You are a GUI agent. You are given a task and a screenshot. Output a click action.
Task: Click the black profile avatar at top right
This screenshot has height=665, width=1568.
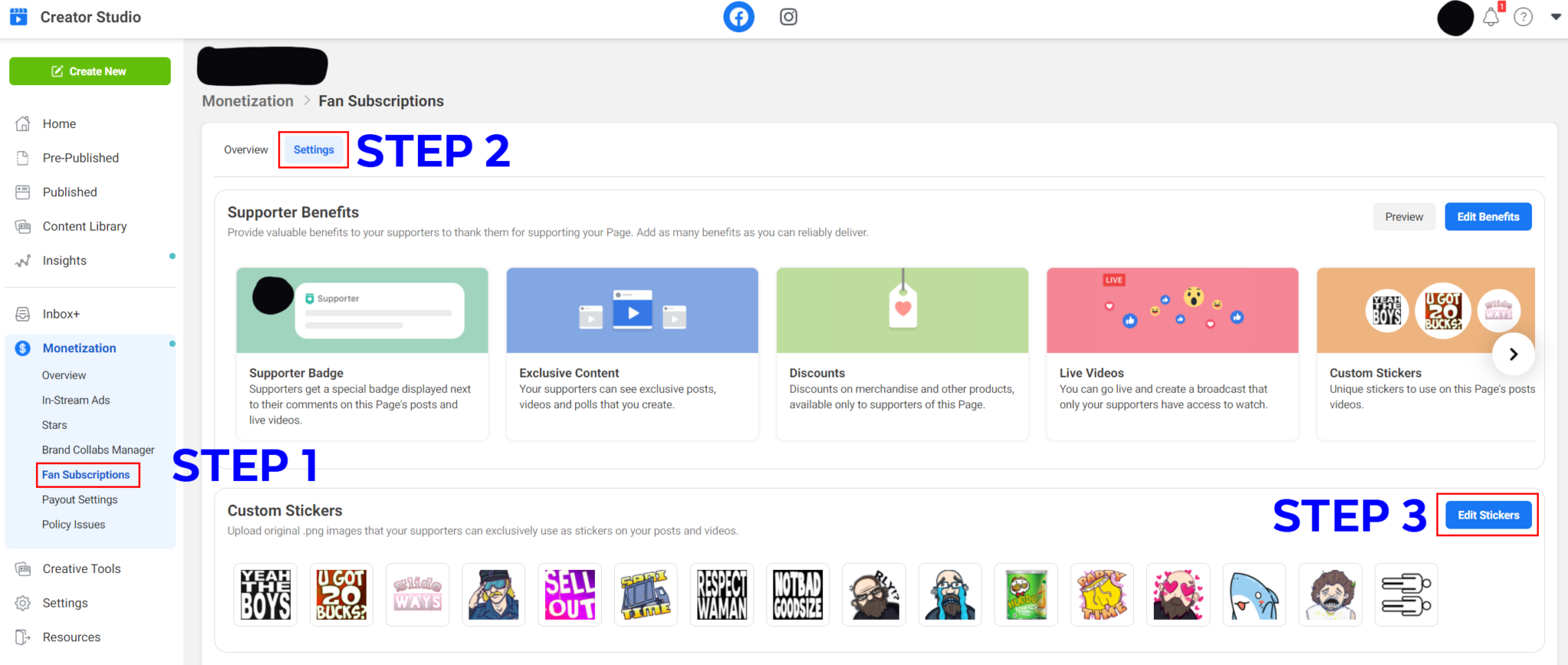pyautogui.click(x=1455, y=18)
